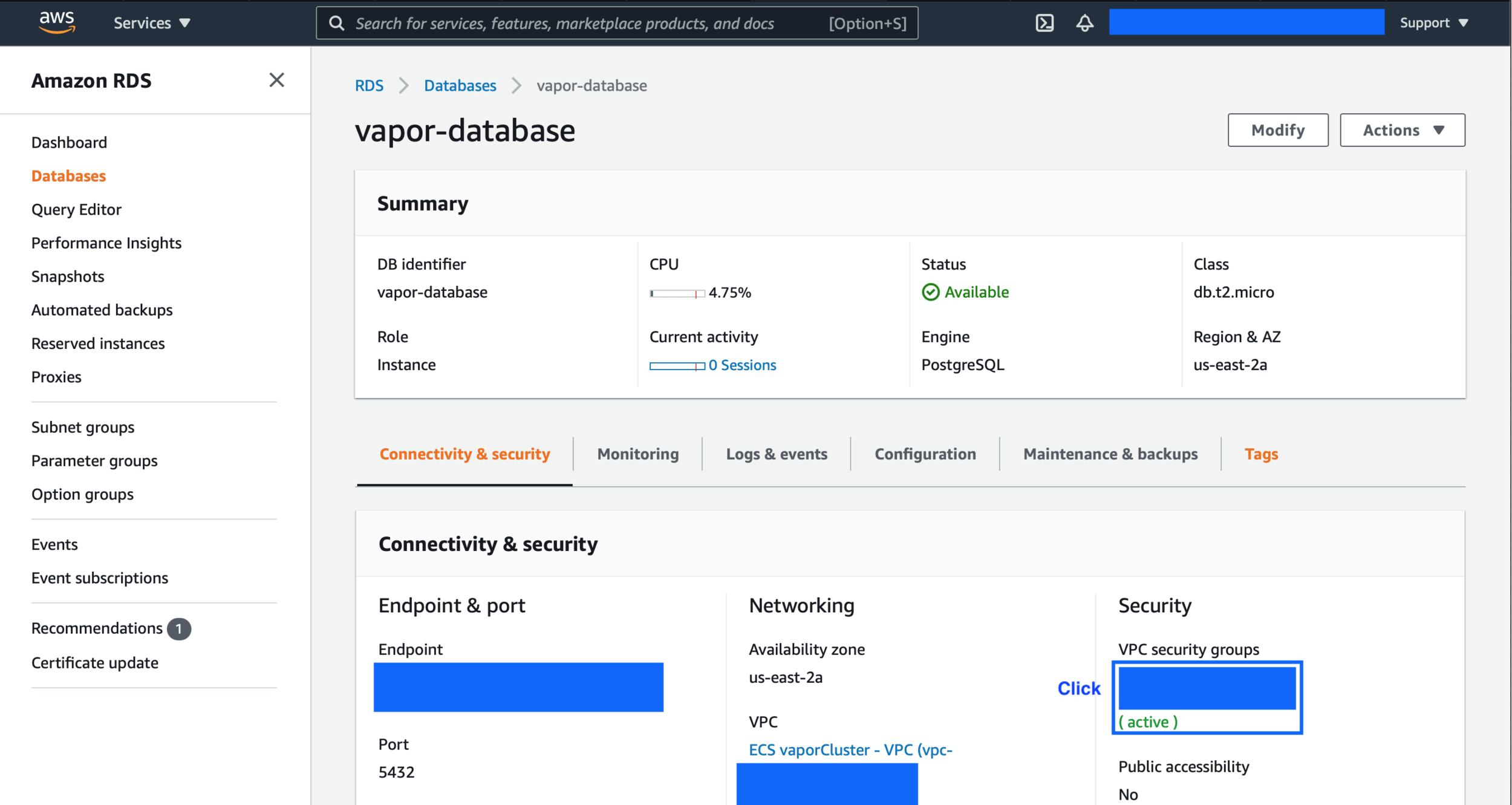Screen dimensions: 1512x805
Task: Click the Recommendations count badge
Action: (x=178, y=628)
